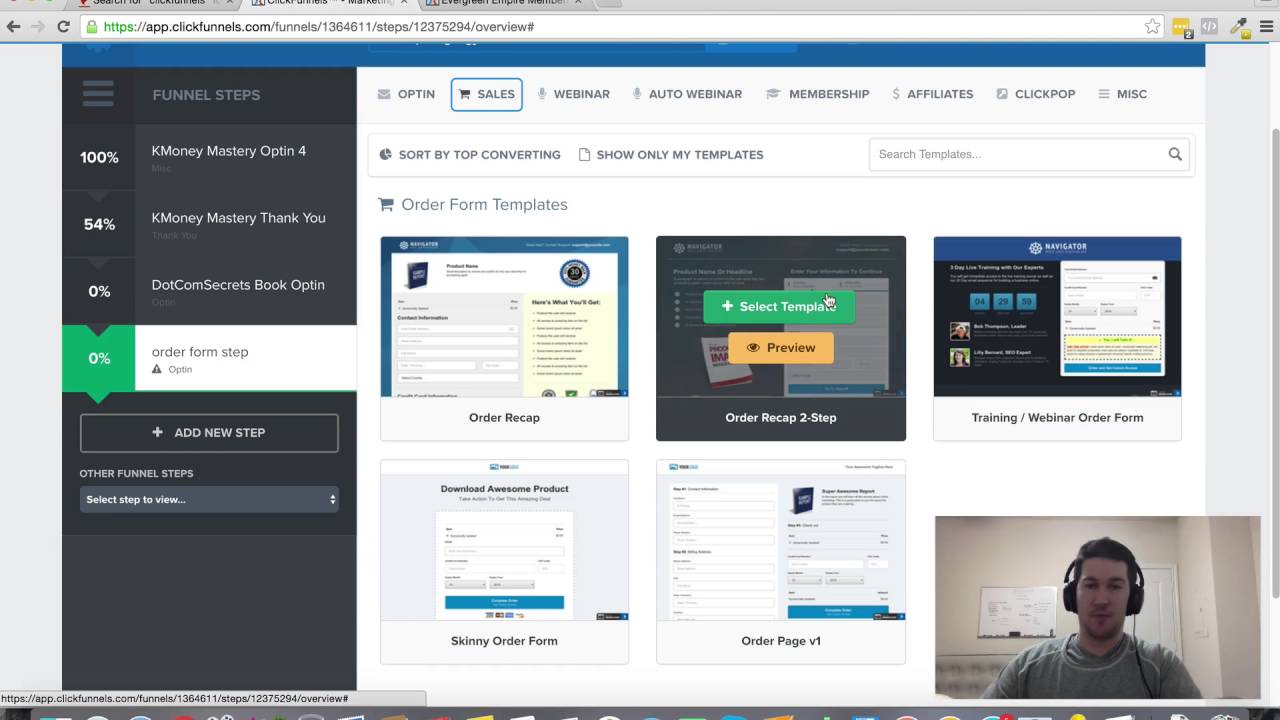1280x720 pixels.
Task: Select the Order Page v1 thumbnail
Action: pos(781,540)
